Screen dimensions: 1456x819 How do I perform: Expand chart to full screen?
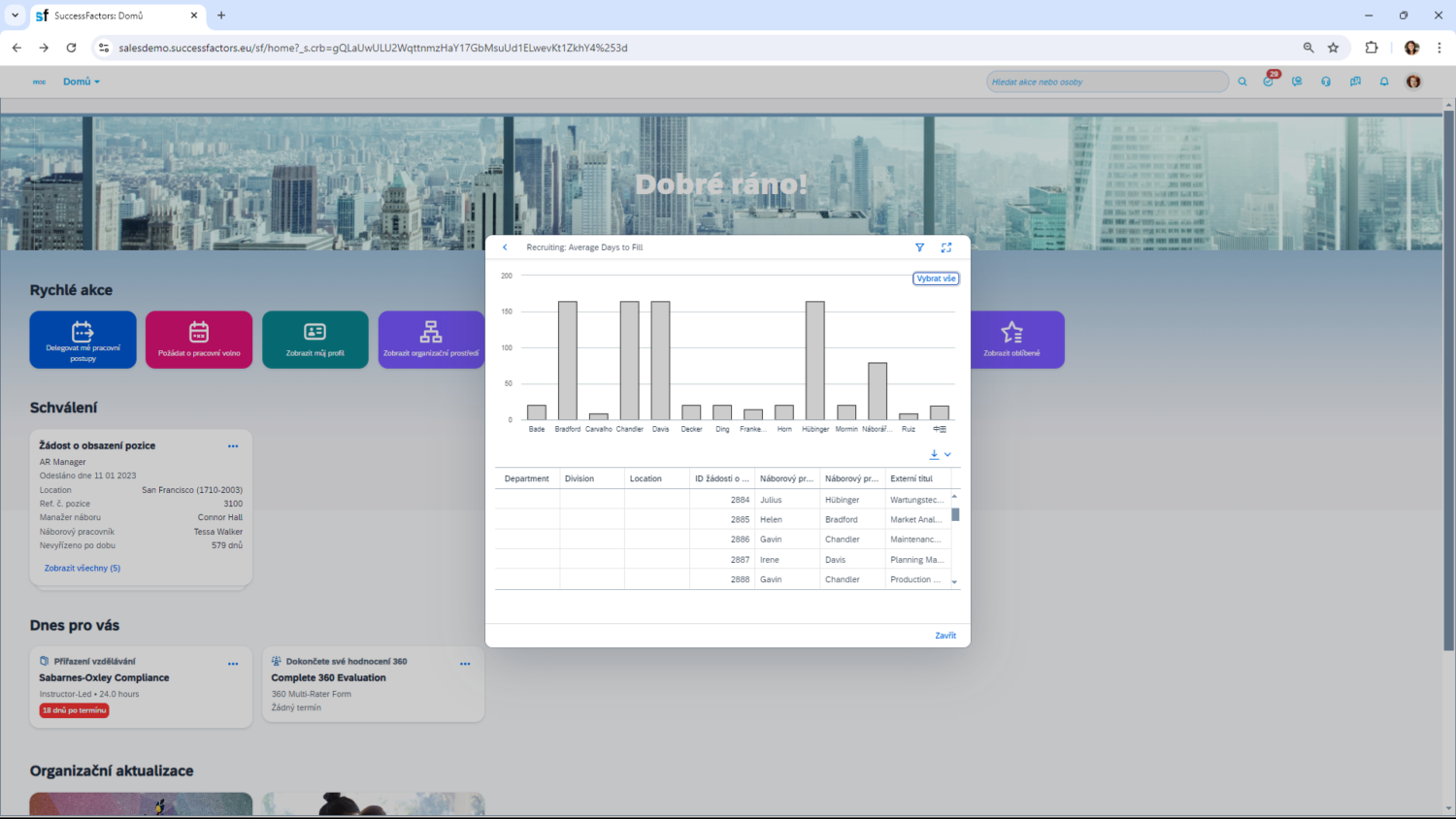pos(946,247)
